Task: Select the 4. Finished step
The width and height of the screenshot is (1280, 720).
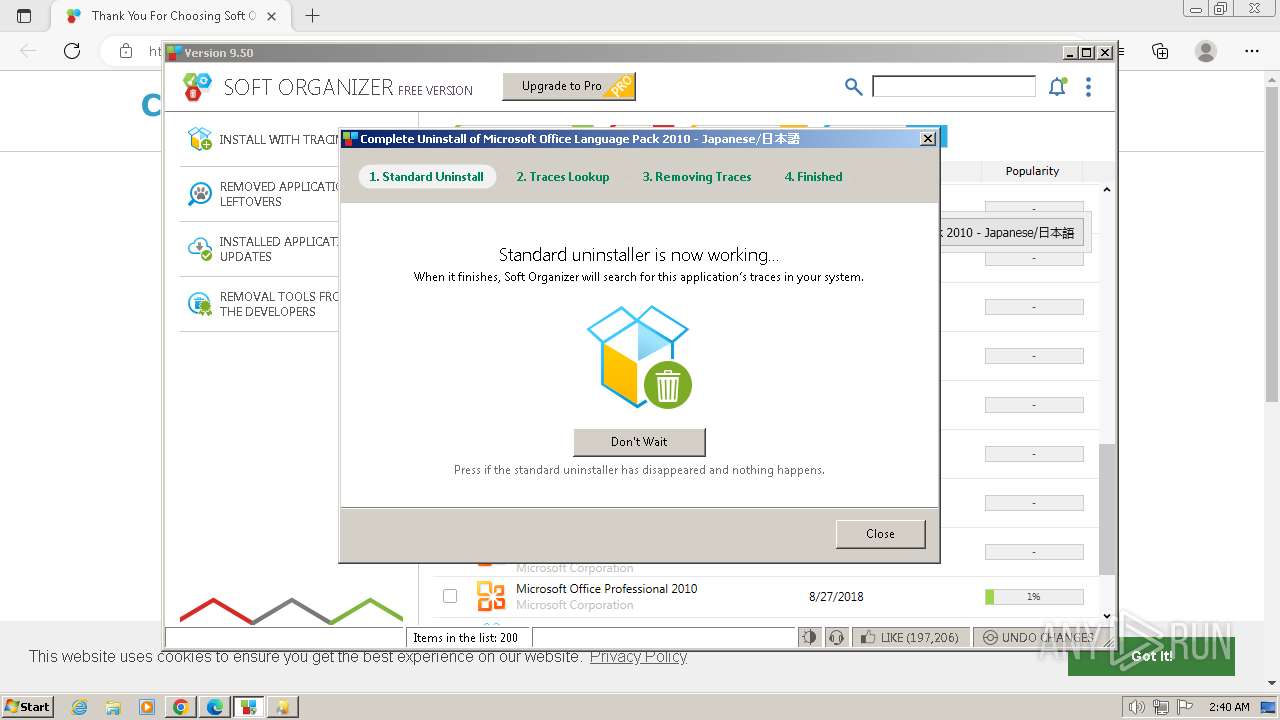Action: (813, 177)
